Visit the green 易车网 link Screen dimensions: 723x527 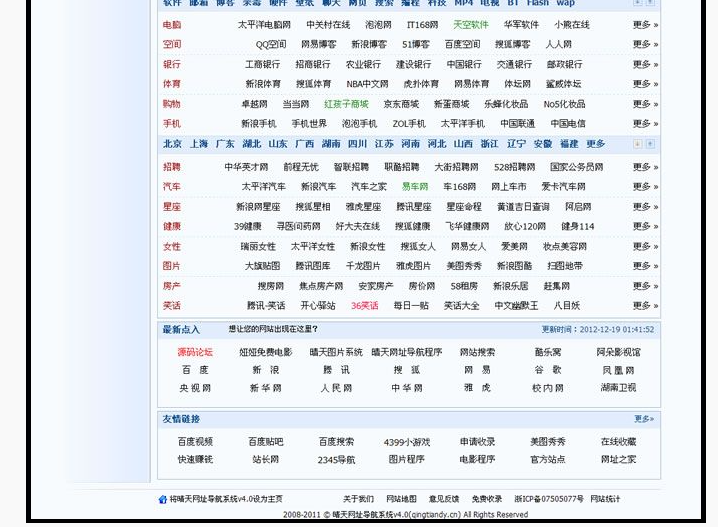tap(415, 187)
